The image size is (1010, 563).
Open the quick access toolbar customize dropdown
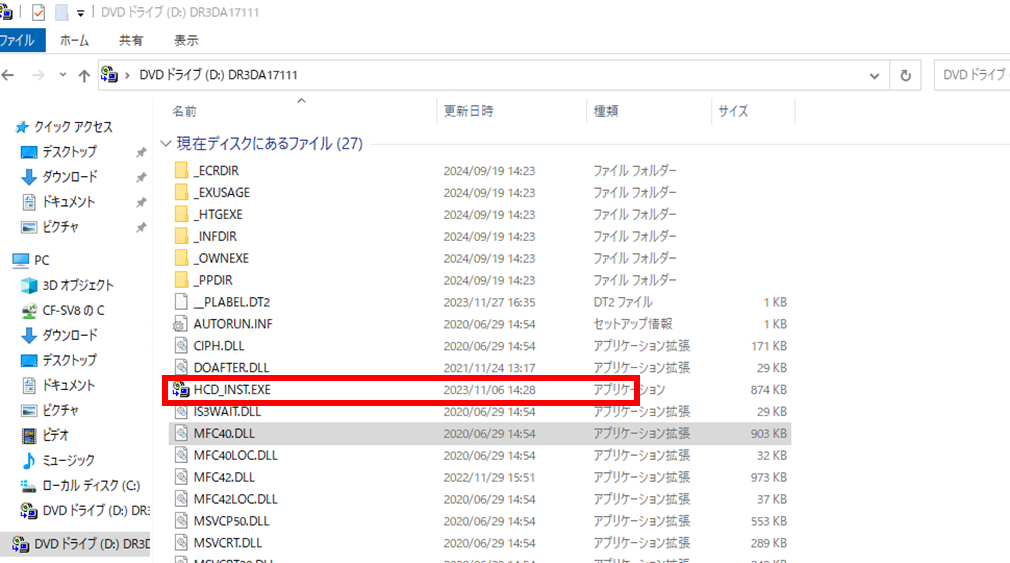pyautogui.click(x=80, y=14)
